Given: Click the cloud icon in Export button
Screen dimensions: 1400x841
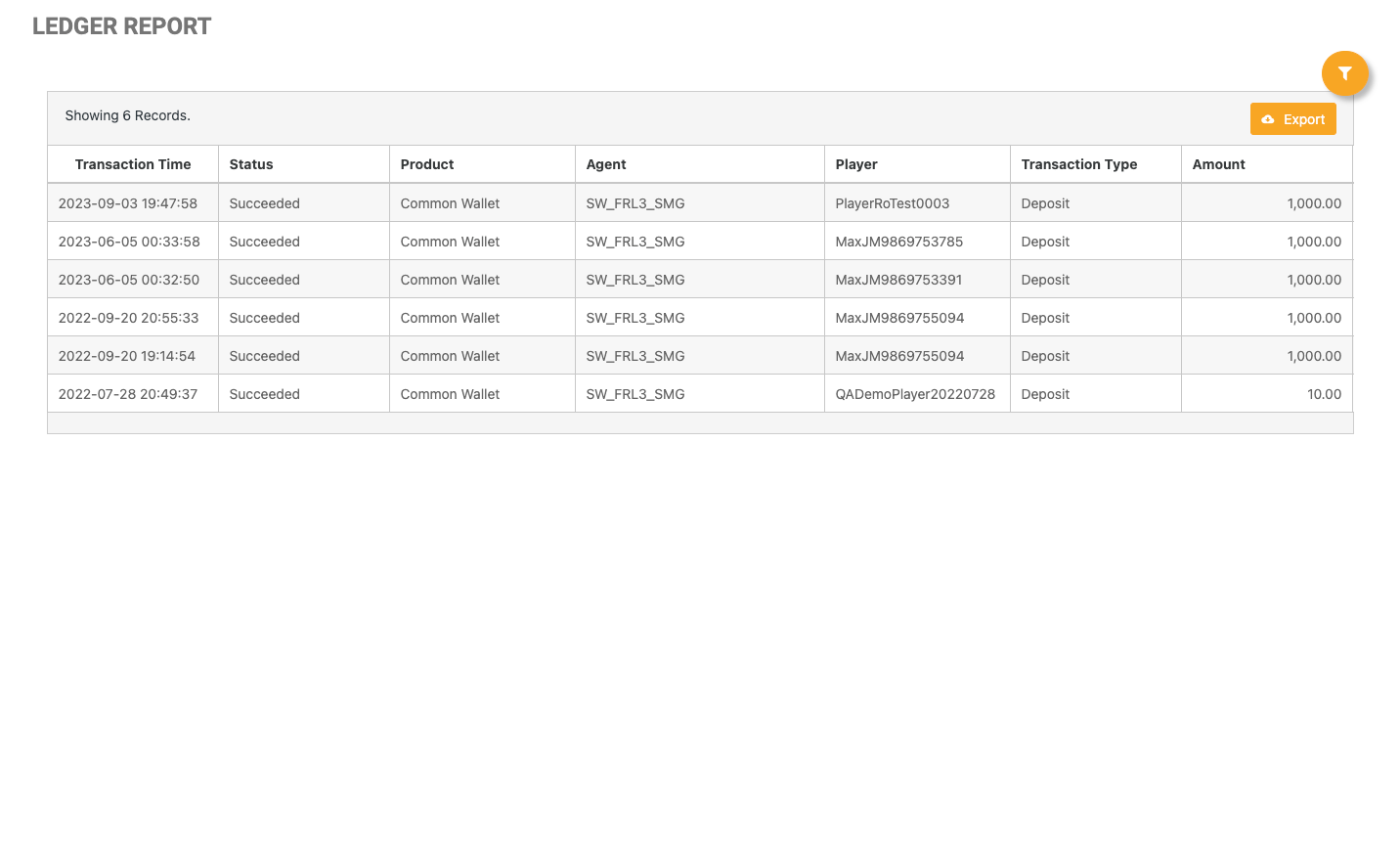Looking at the screenshot, I should [1268, 119].
